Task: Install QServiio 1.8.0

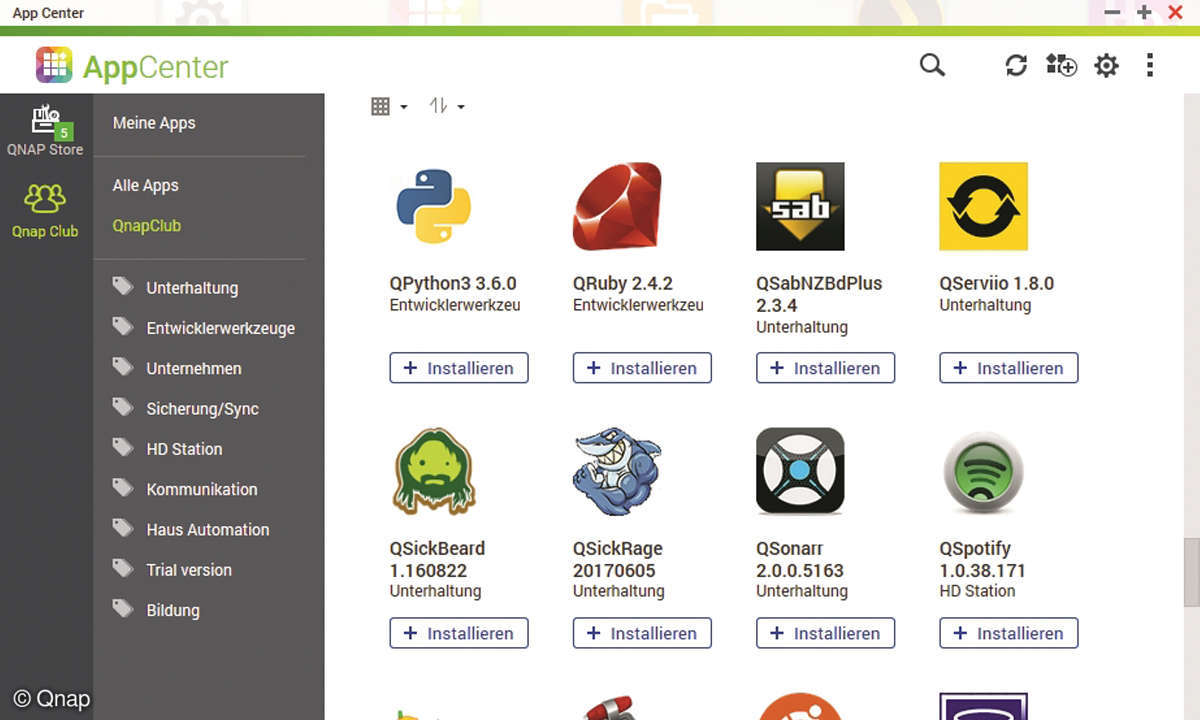Action: coord(1009,368)
